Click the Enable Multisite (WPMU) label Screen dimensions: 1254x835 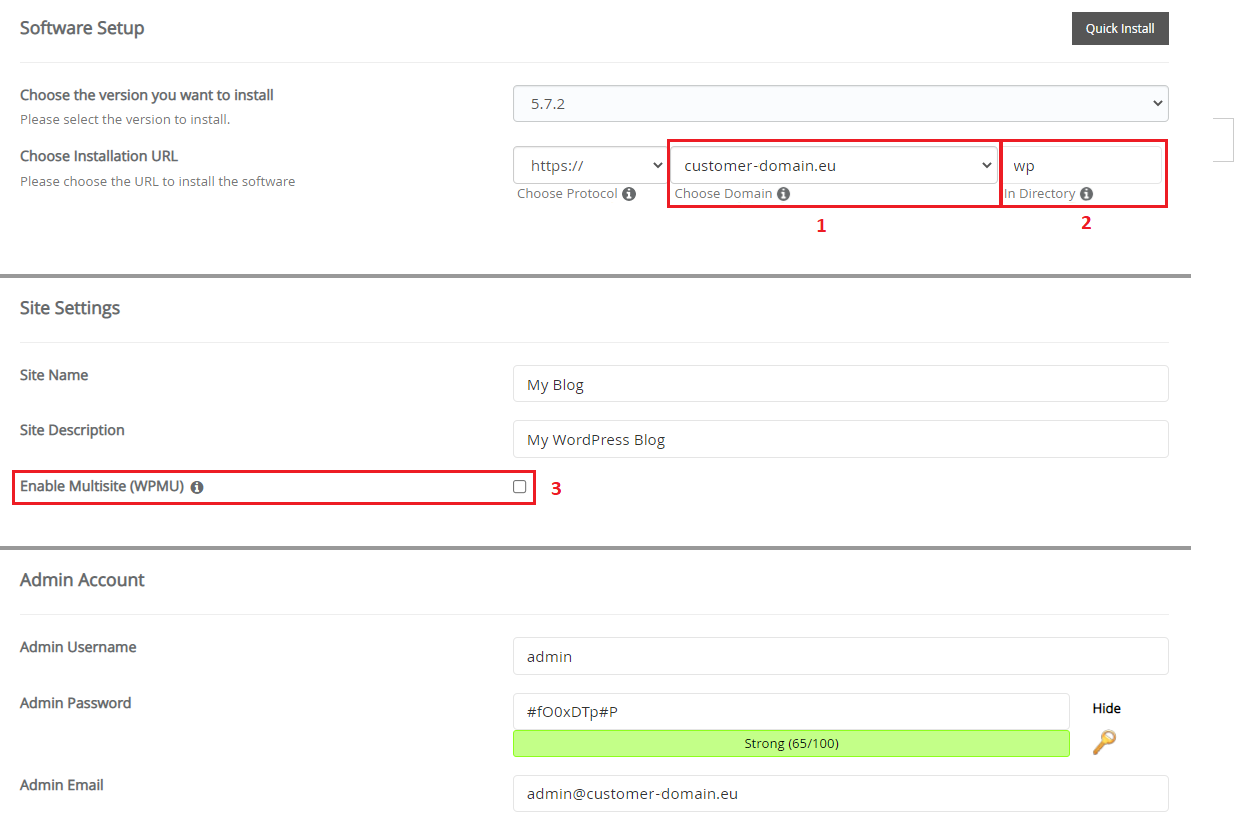(x=102, y=487)
